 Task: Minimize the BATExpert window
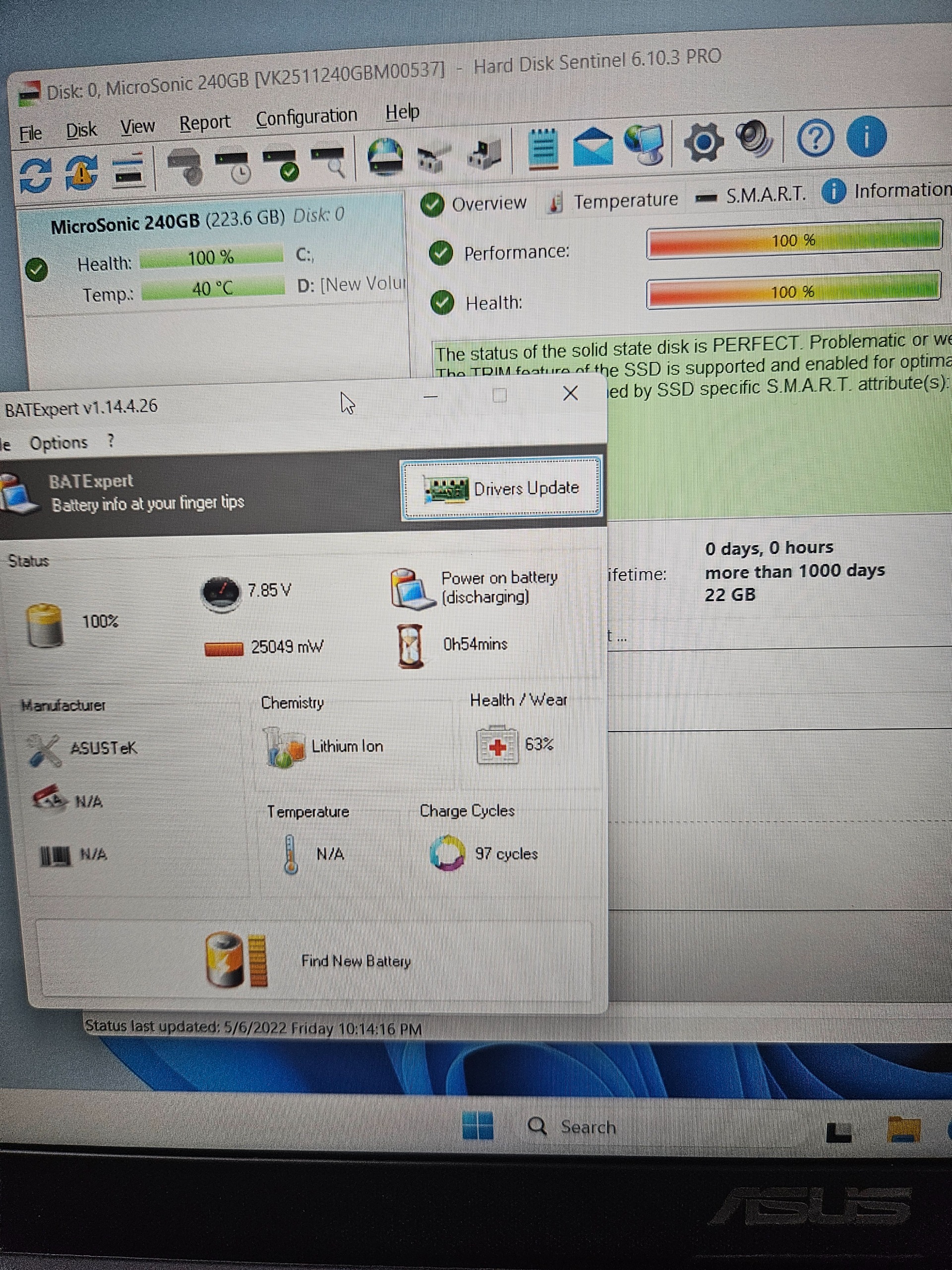[x=430, y=397]
